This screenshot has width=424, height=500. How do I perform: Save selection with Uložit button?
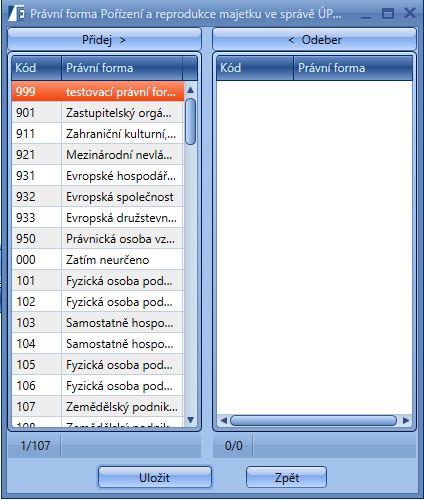pos(155,477)
